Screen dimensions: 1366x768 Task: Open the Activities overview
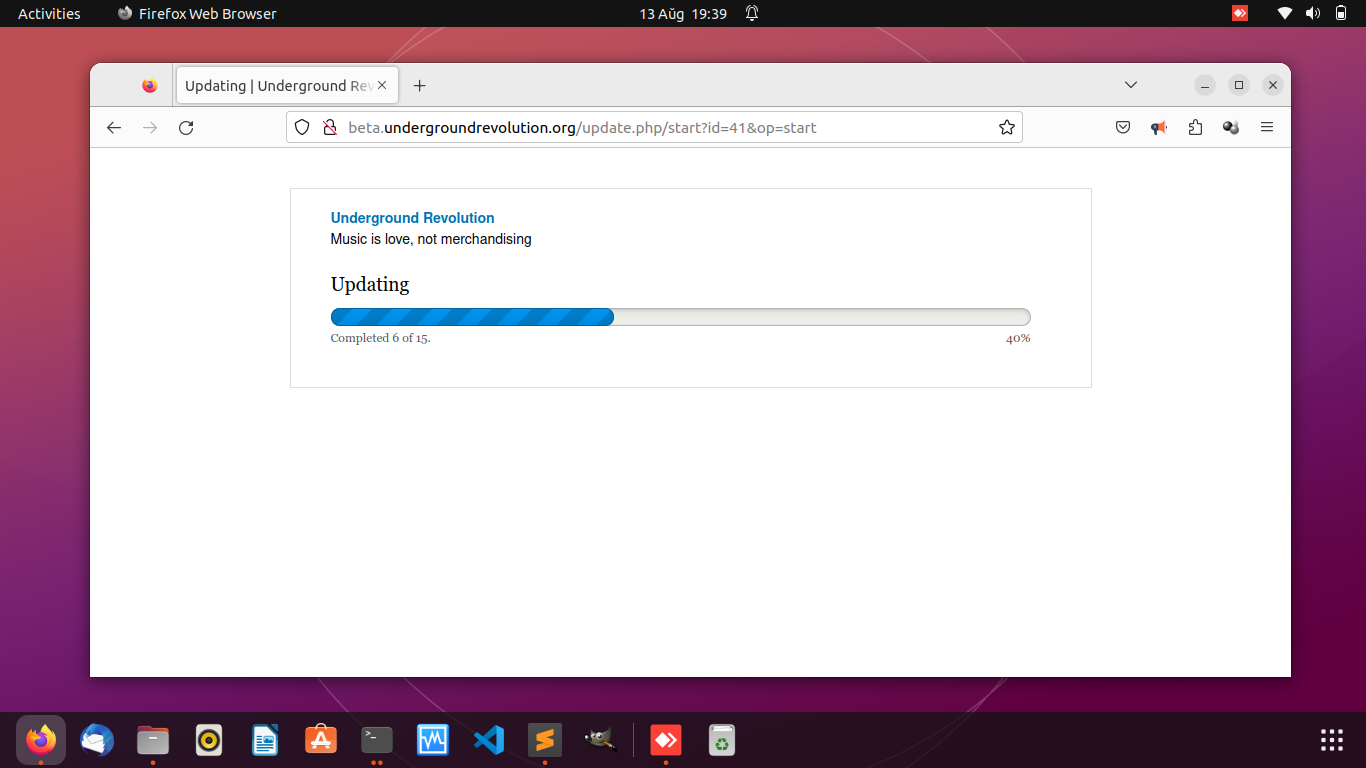tap(49, 13)
